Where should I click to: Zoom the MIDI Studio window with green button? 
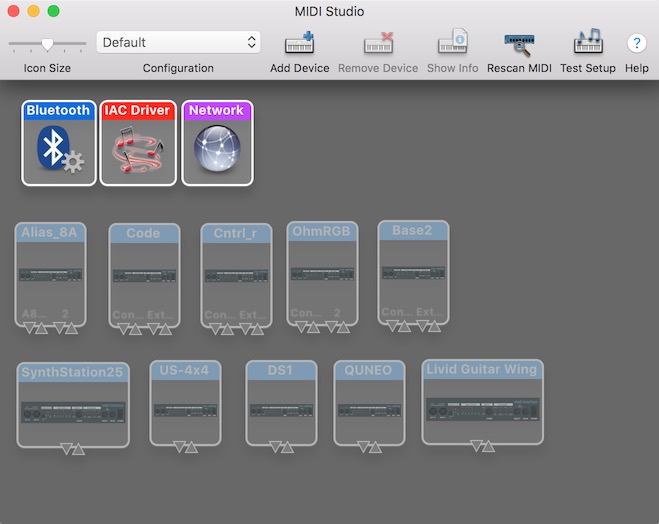tap(53, 11)
